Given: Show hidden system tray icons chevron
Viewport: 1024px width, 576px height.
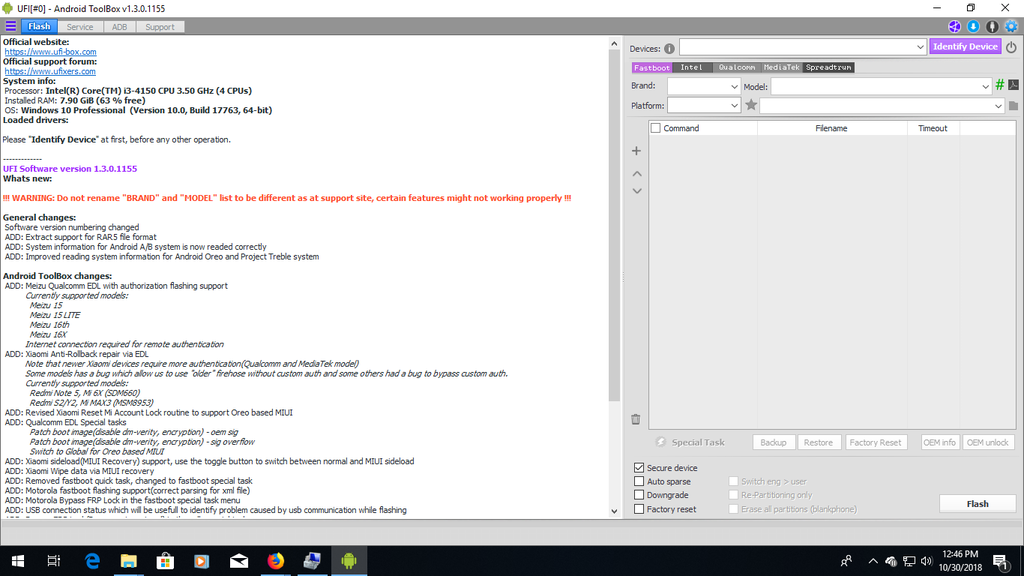Looking at the screenshot, I should click(x=872, y=561).
